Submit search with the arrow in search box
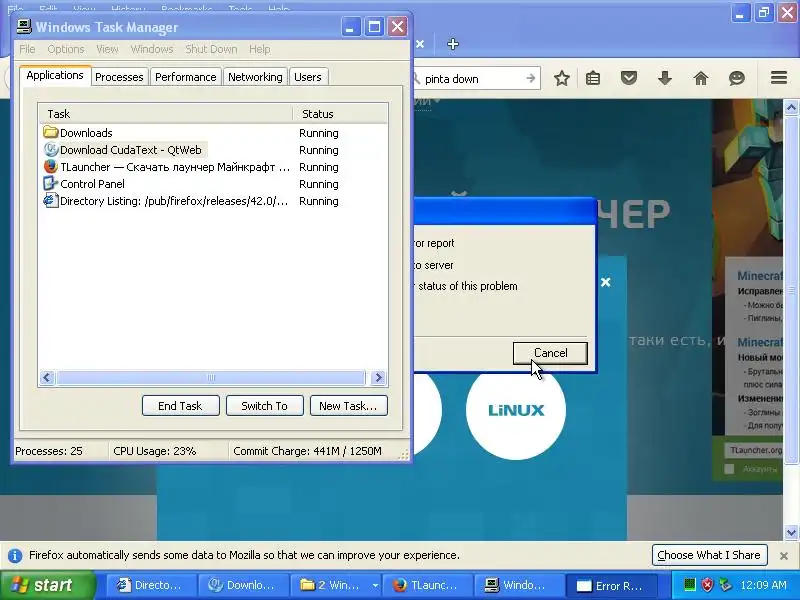 pyautogui.click(x=531, y=78)
